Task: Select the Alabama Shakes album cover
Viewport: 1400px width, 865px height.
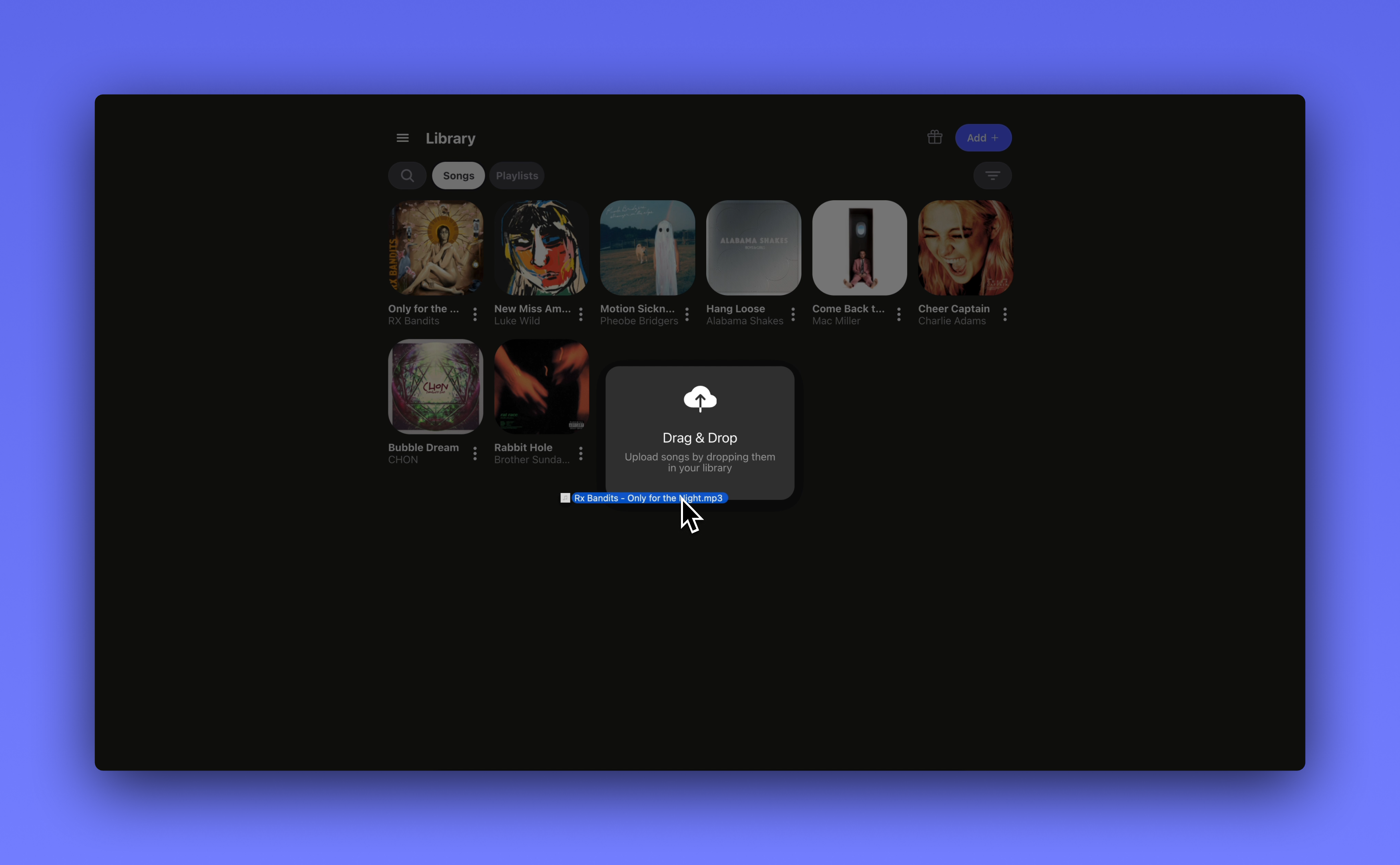Action: 753,248
